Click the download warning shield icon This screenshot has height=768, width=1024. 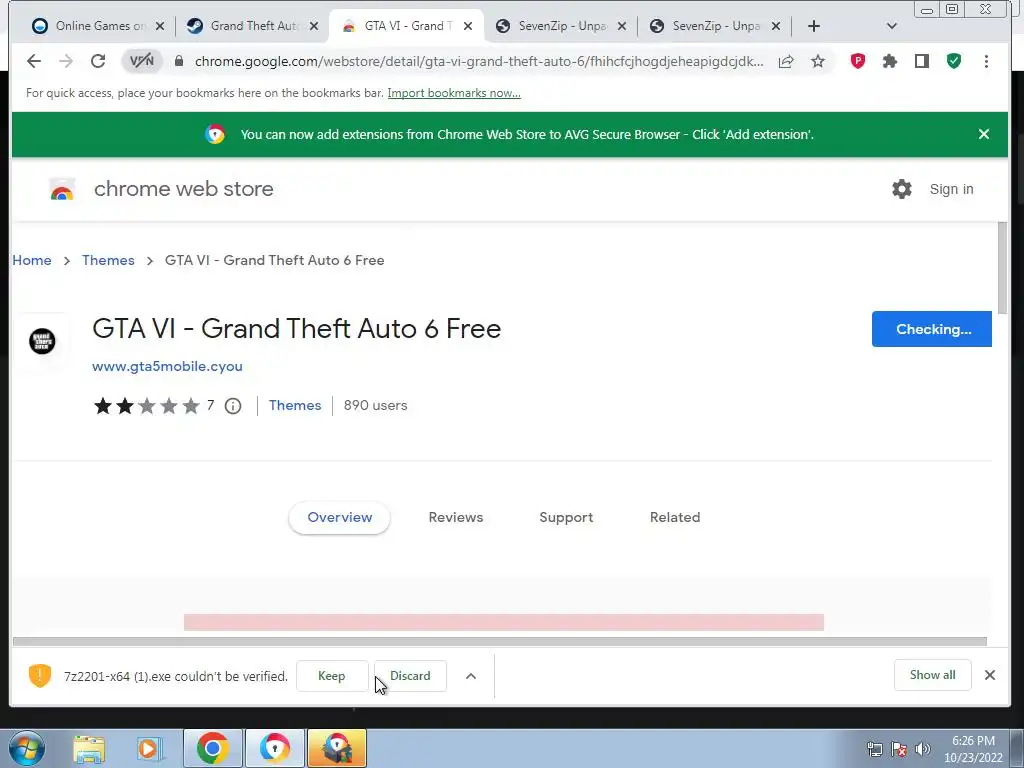pos(40,675)
